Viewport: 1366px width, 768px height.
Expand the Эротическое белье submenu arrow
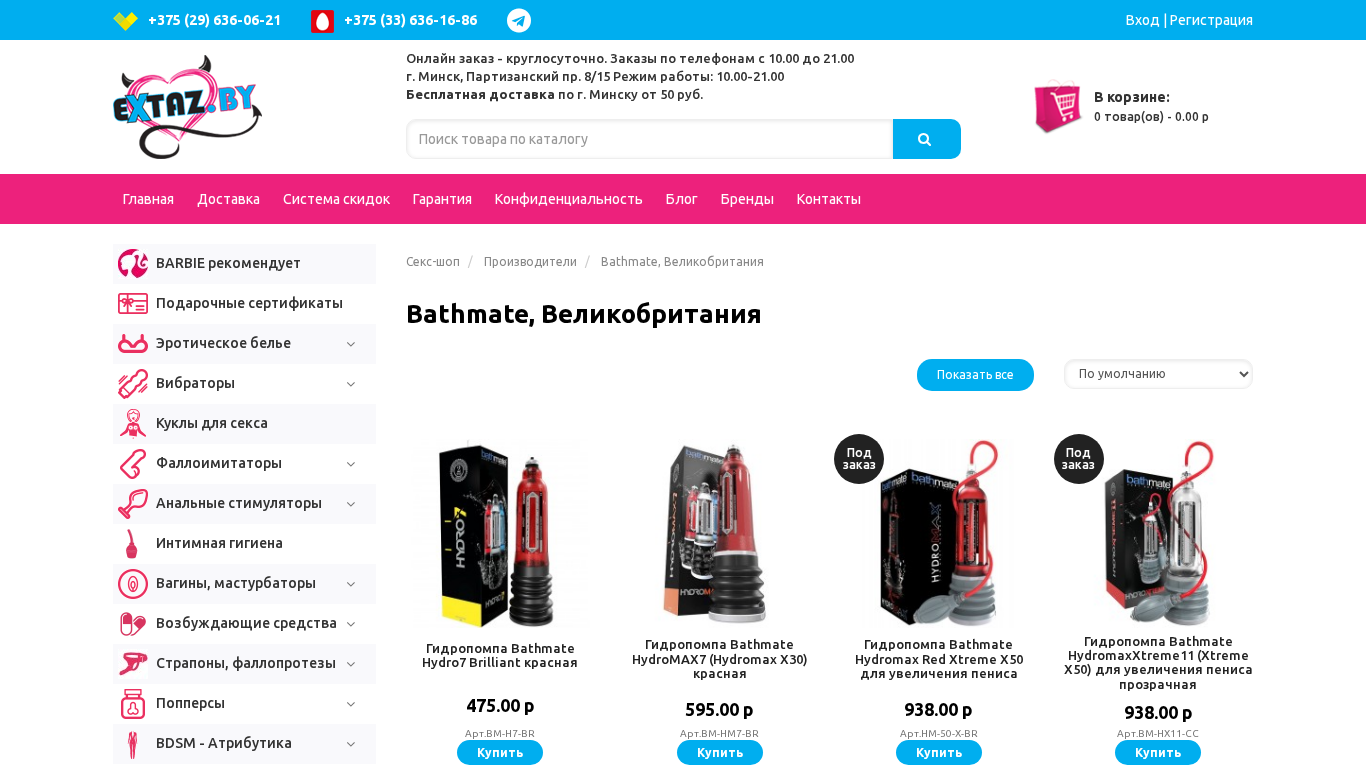tap(351, 344)
